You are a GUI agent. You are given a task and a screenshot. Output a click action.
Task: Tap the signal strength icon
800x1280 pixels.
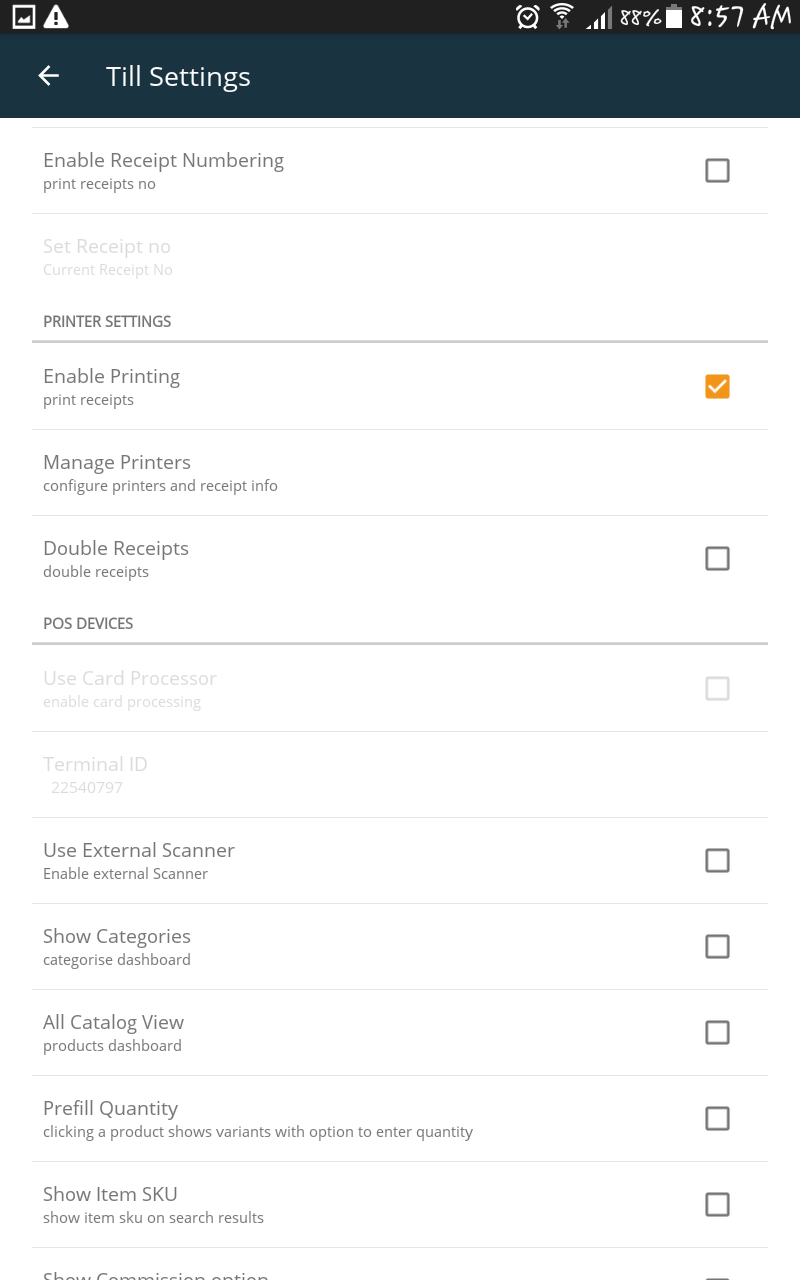pyautogui.click(x=599, y=18)
